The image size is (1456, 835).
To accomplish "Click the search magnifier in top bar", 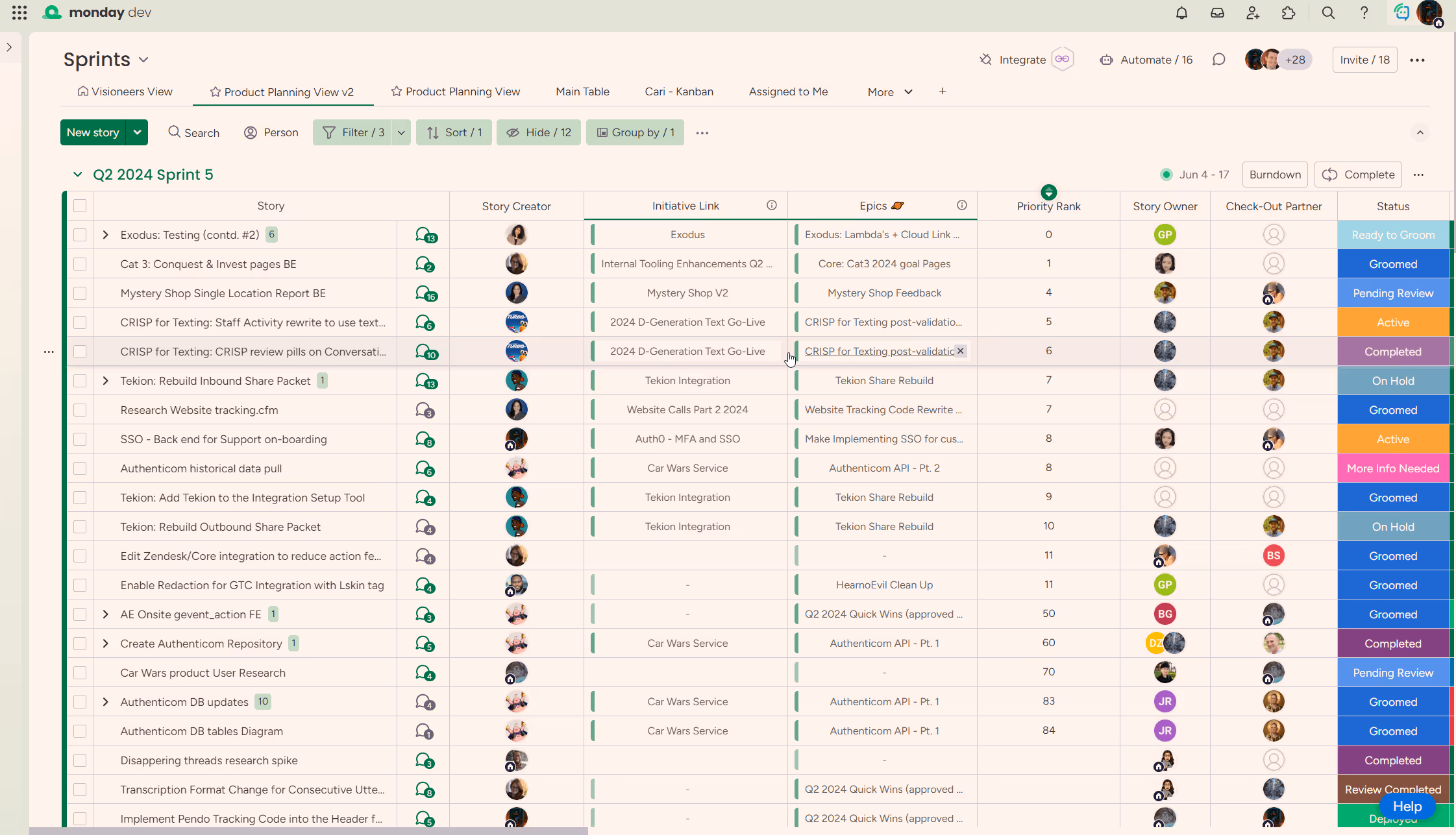I will 1328,13.
